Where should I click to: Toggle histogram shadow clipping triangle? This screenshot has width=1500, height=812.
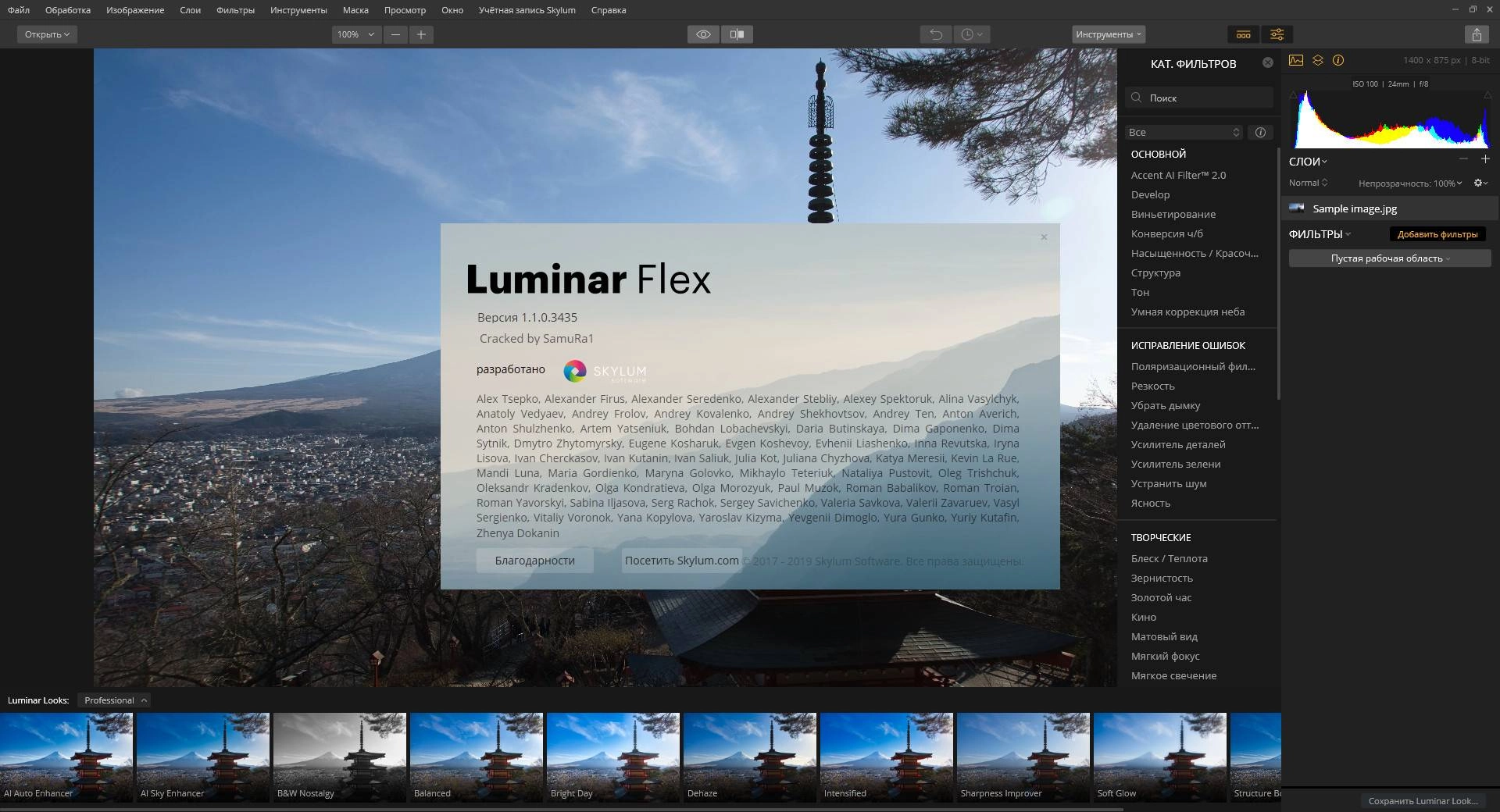(1293, 94)
